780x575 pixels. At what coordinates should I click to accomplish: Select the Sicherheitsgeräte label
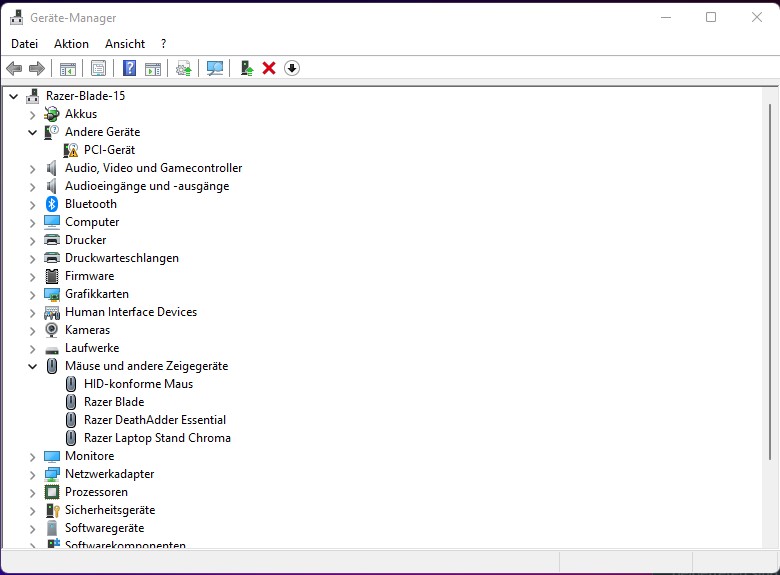[x=110, y=510]
